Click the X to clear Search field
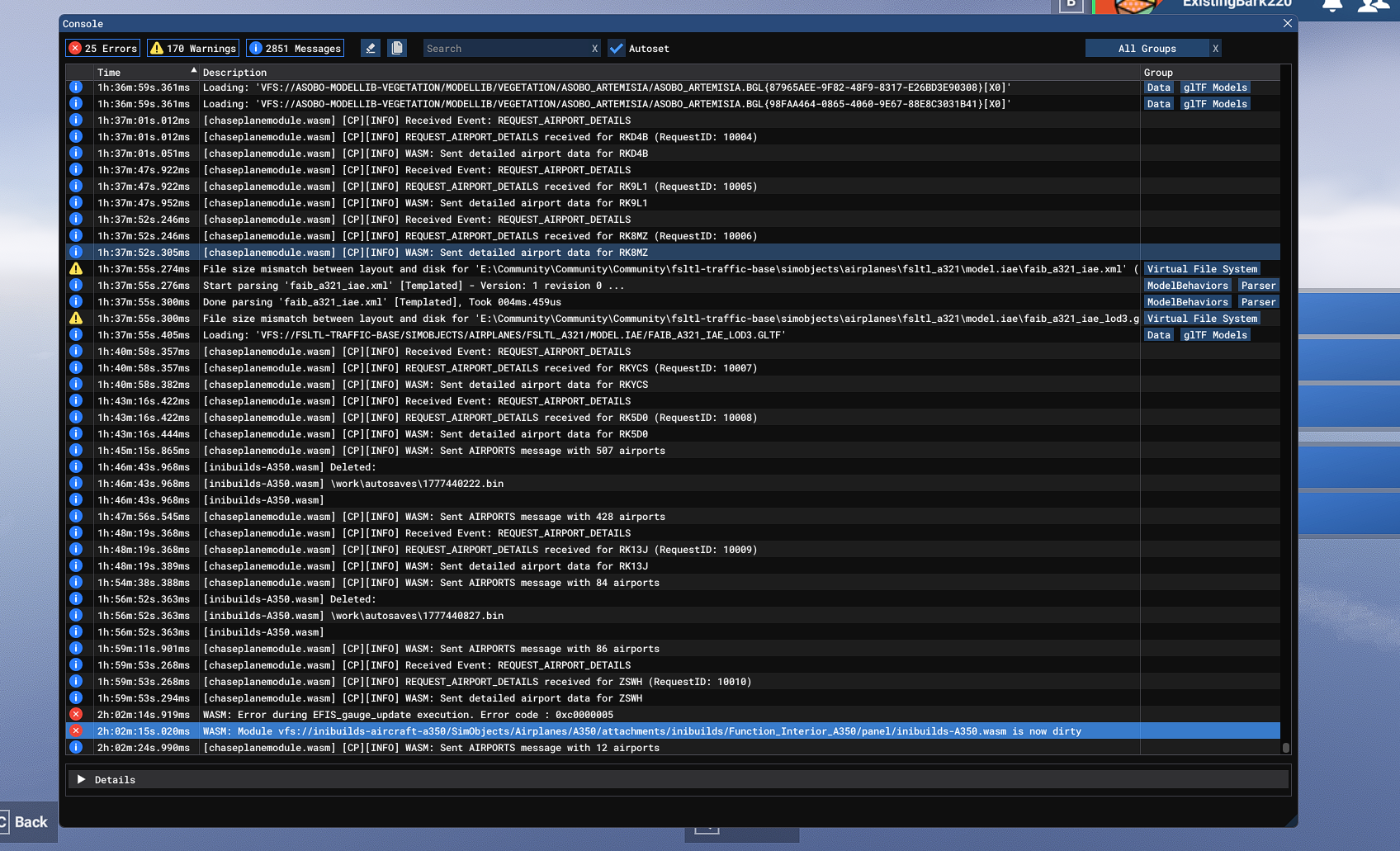 tap(594, 49)
